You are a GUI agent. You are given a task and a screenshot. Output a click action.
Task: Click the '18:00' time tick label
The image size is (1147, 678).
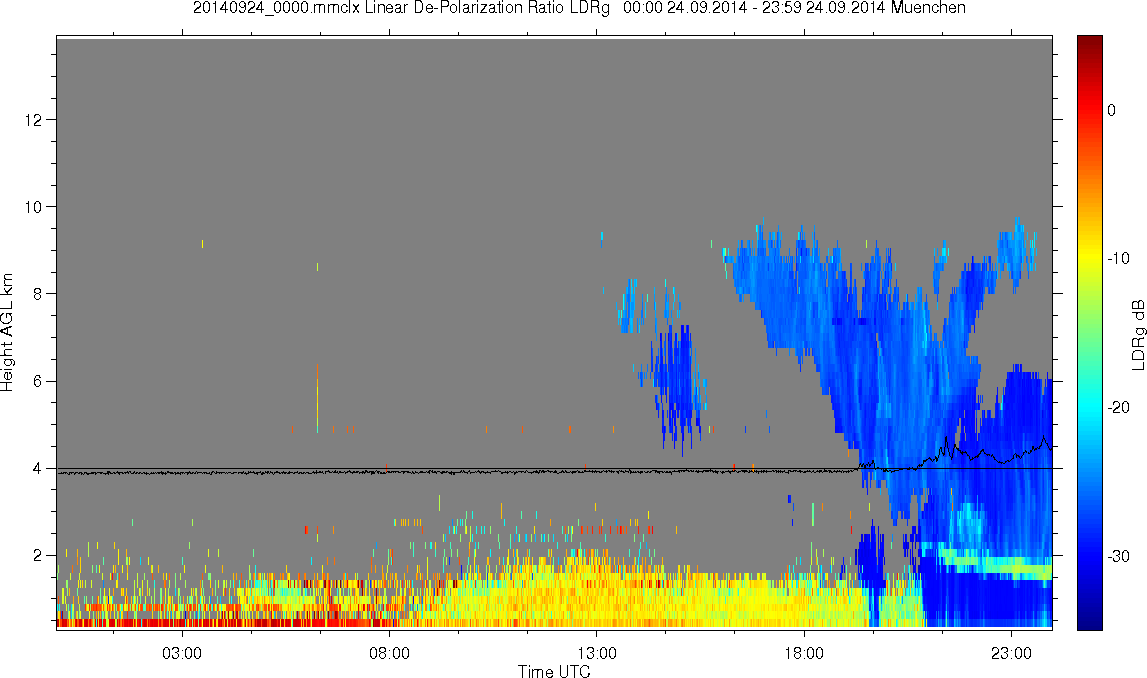pos(804,653)
